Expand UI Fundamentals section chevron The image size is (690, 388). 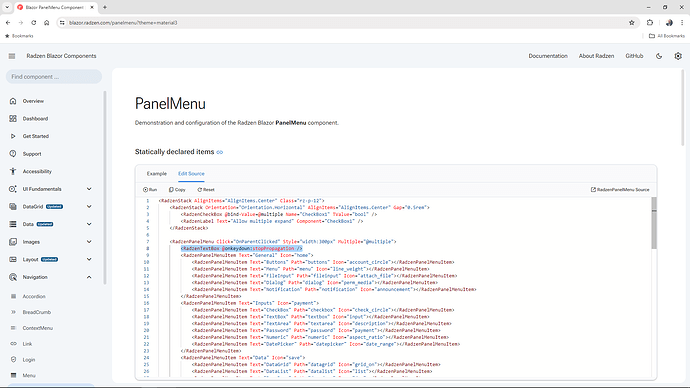point(89,189)
